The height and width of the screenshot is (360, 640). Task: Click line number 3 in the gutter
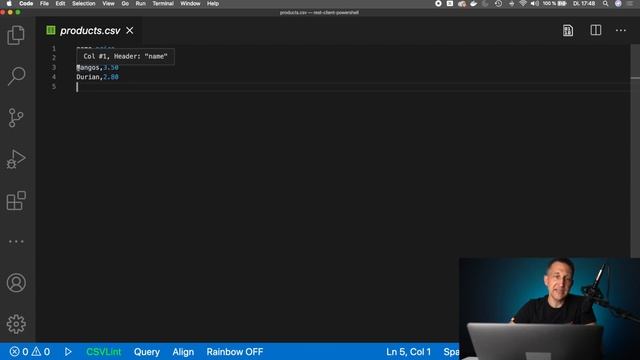pyautogui.click(x=54, y=67)
